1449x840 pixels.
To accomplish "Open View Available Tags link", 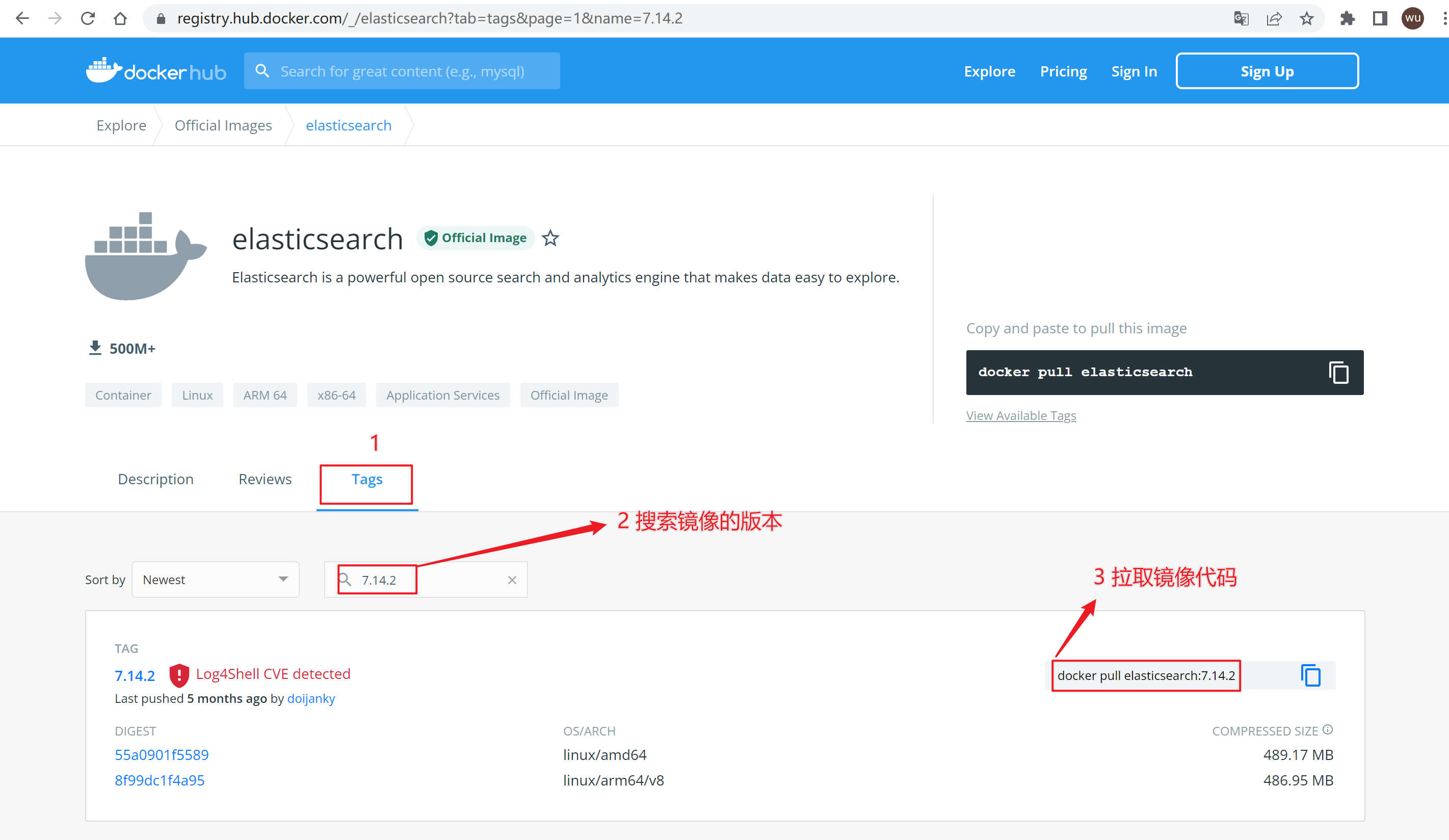I will (1021, 416).
